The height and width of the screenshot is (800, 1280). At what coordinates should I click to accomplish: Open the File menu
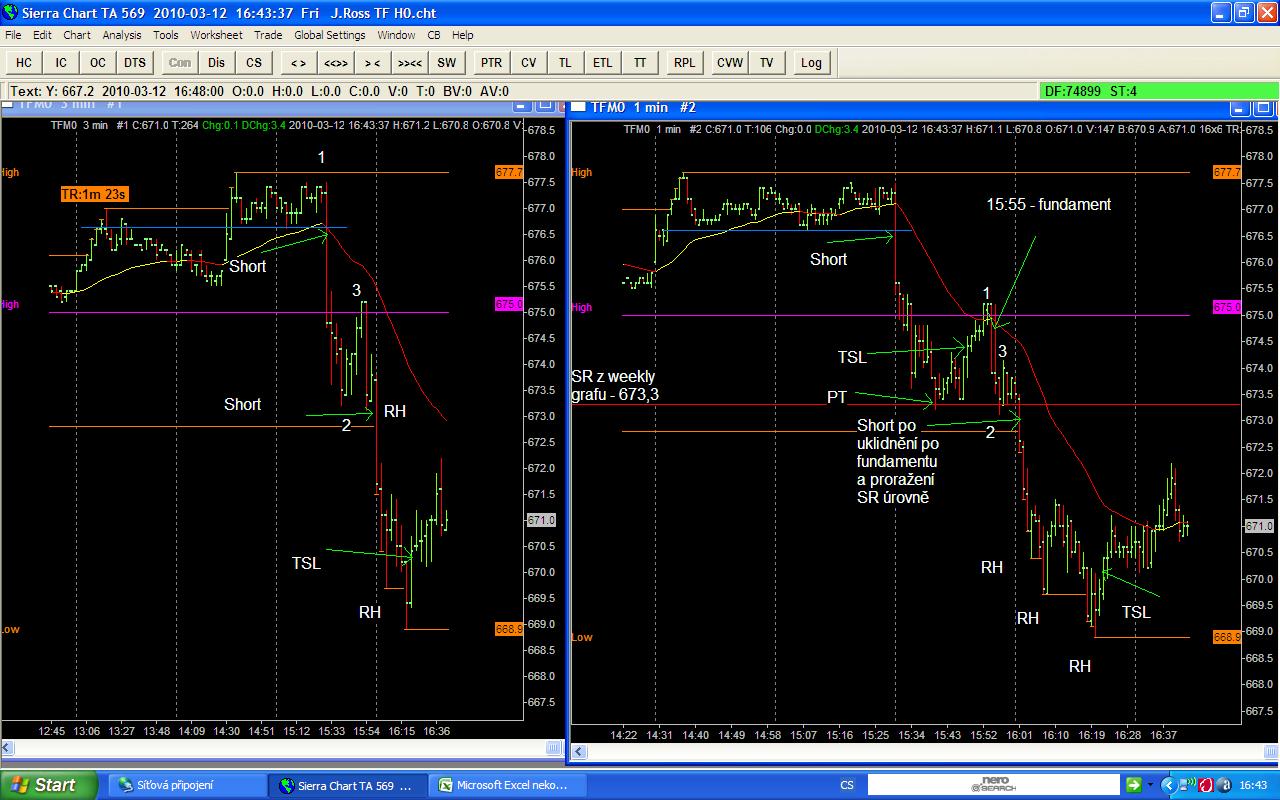point(13,35)
